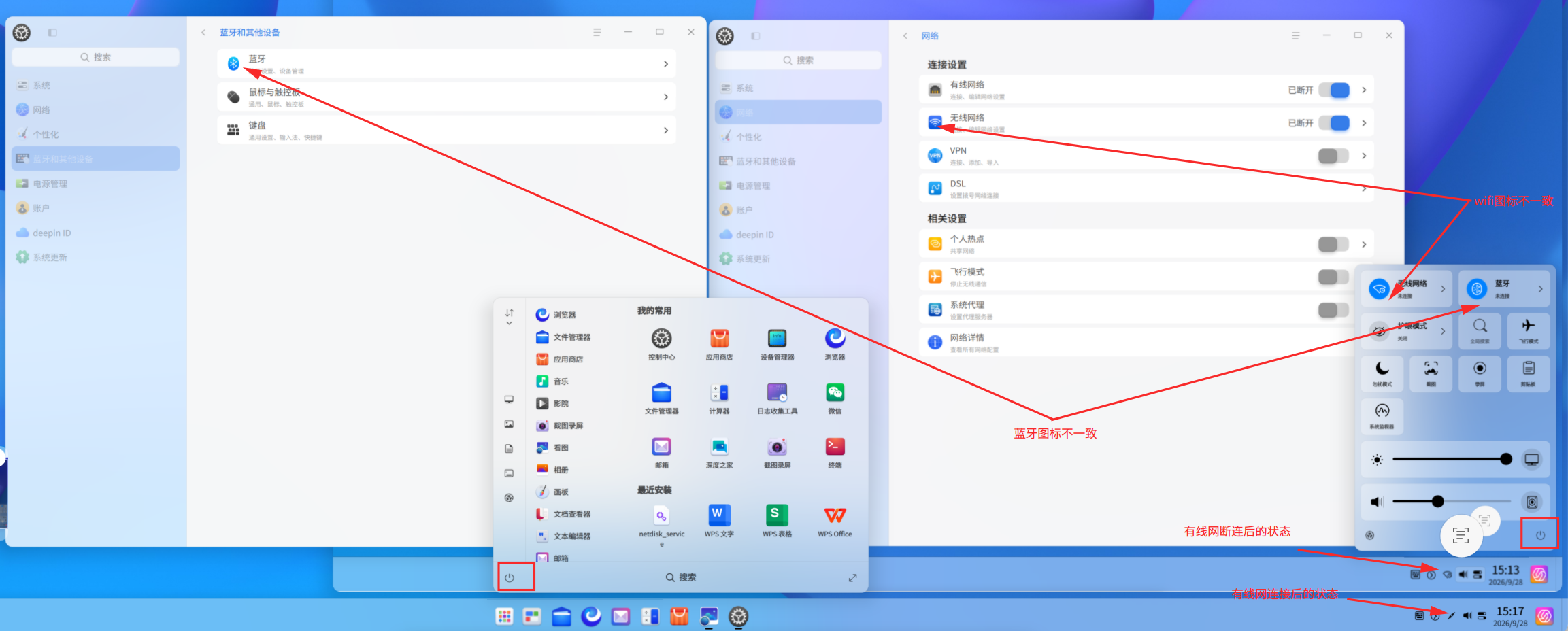Adjust the volume slider in quick panel
Viewport: 1568px width, 631px height.
pos(1451,502)
